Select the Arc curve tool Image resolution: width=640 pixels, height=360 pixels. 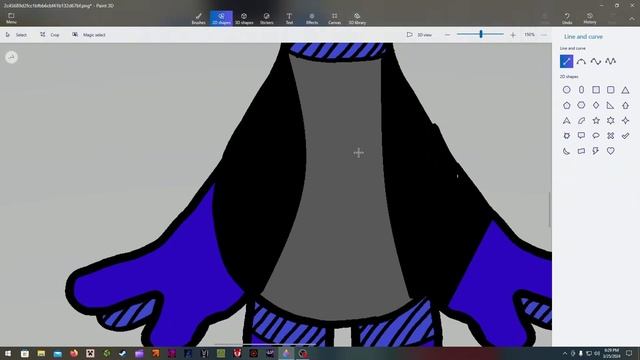[581, 61]
